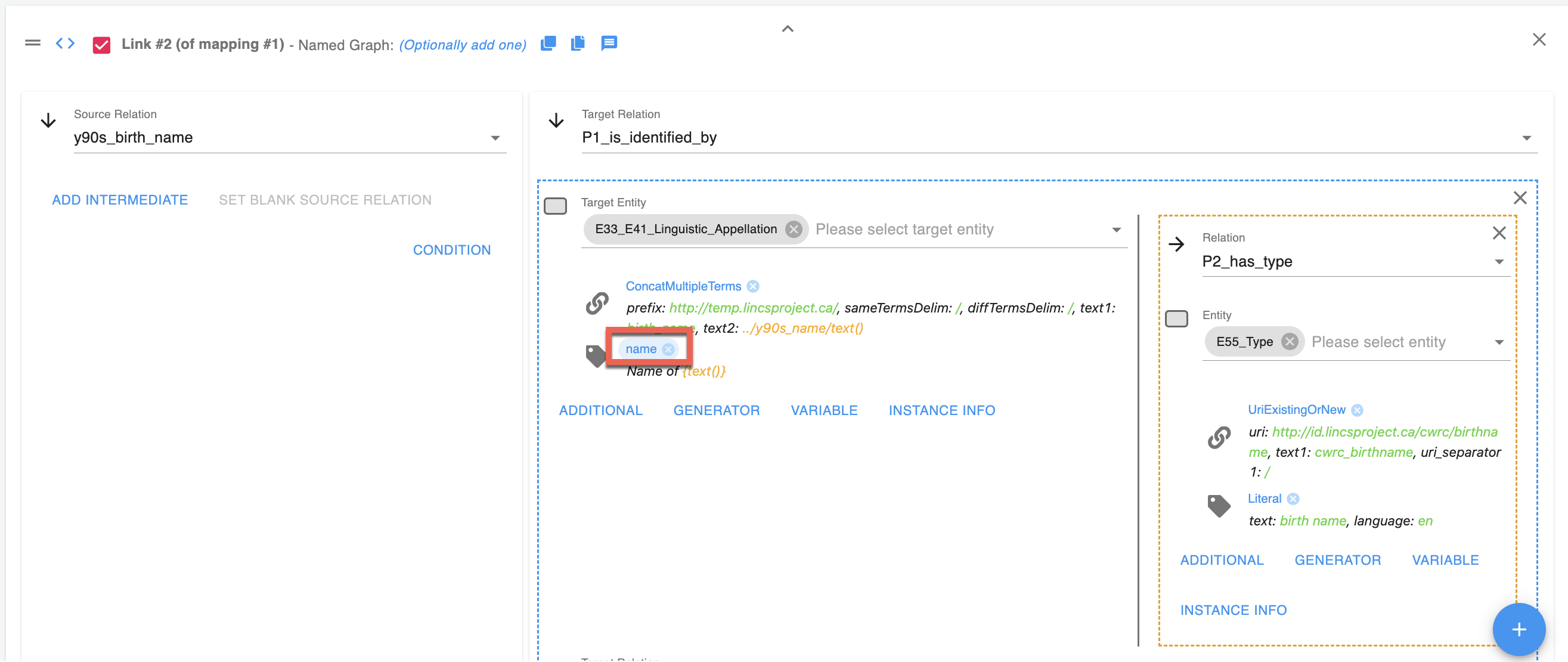Click GENERATOR under the Target Entity
The image size is (1568, 662).
click(x=717, y=410)
